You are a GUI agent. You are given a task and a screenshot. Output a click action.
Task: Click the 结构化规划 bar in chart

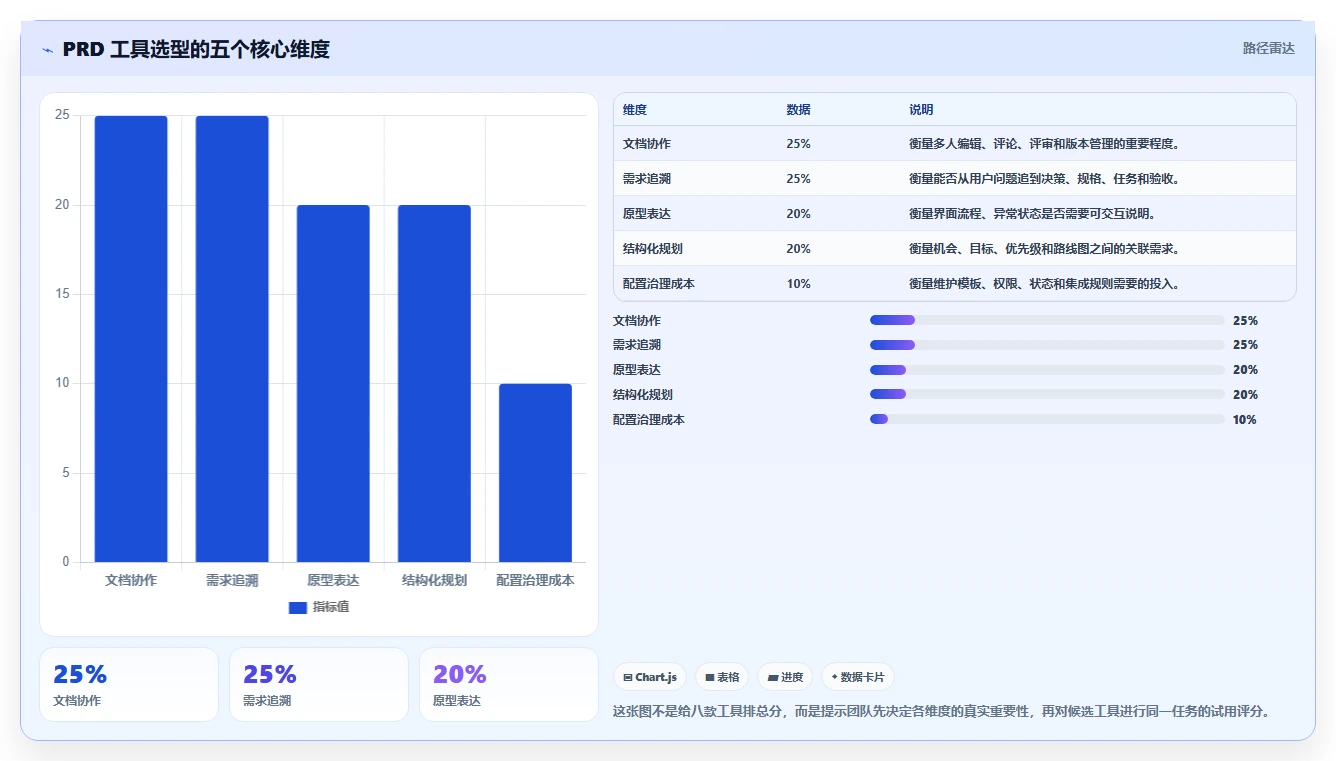[x=434, y=383]
